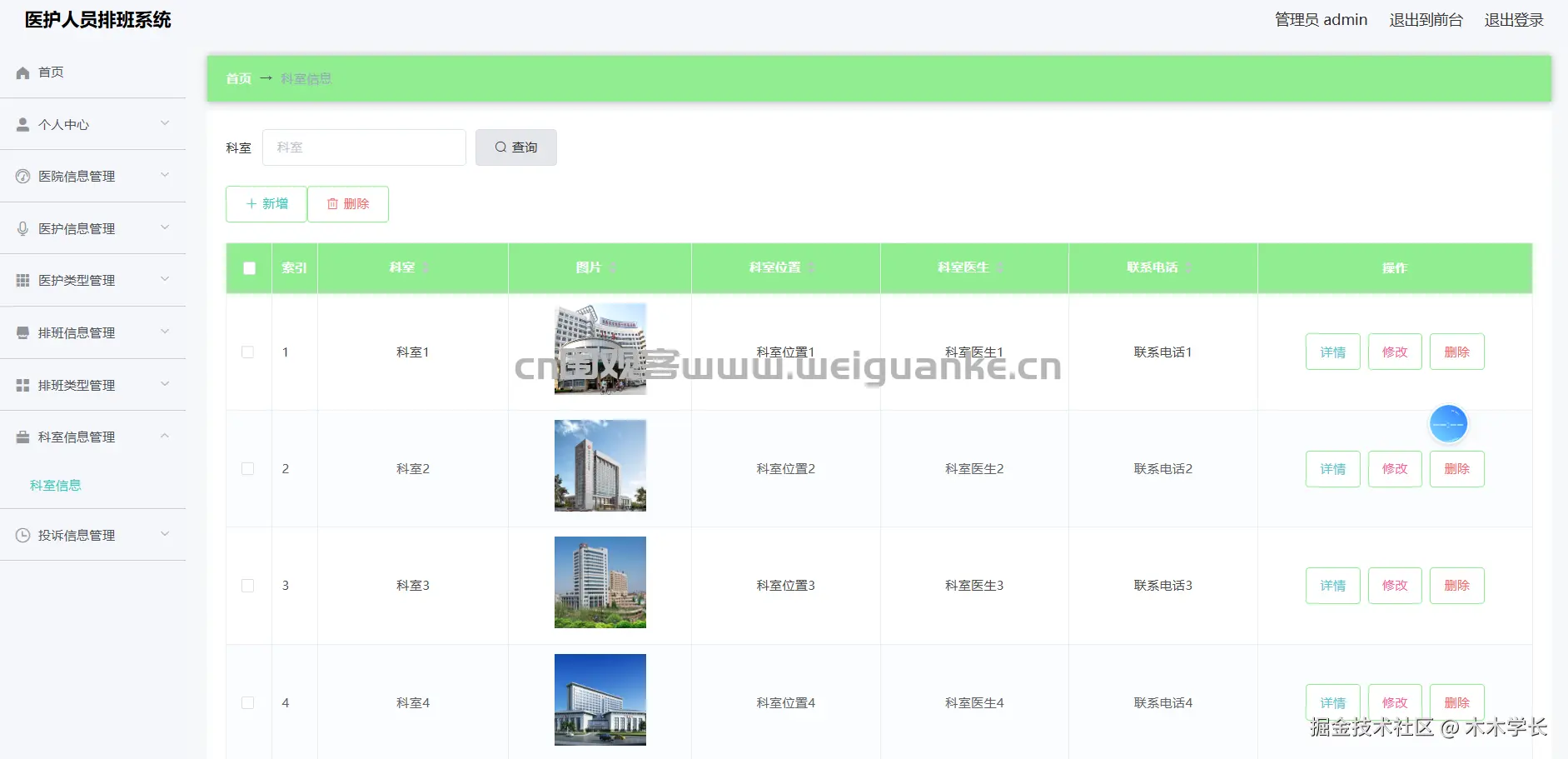This screenshot has width=1568, height=759.
Task: Click 修改 for row 科室3
Action: [1395, 586]
